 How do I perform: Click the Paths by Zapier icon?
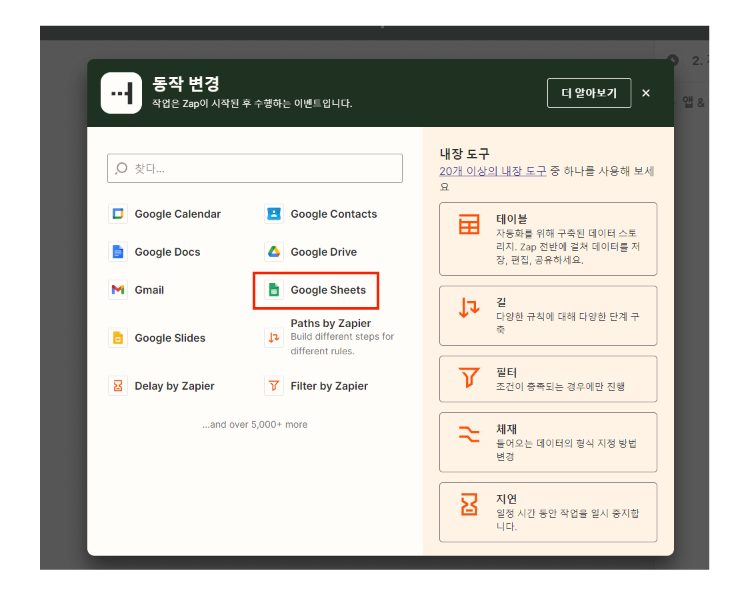pos(274,338)
